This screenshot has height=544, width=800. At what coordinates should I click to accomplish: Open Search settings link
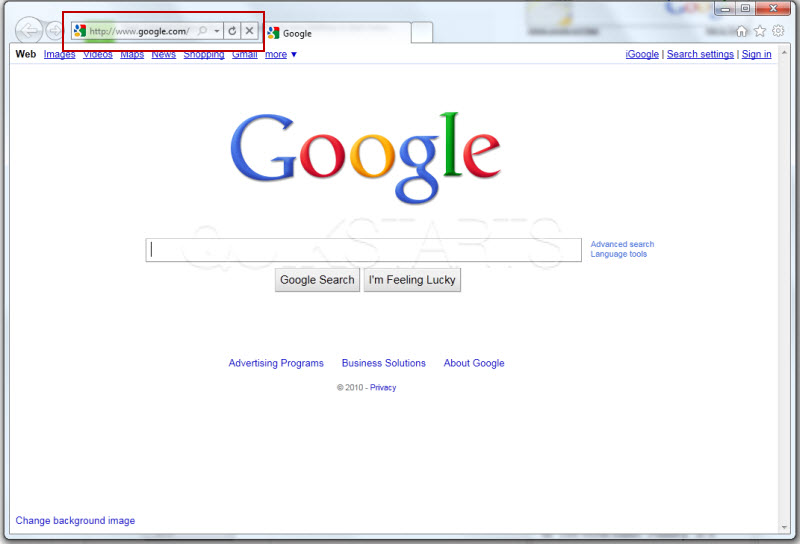[x=700, y=54]
